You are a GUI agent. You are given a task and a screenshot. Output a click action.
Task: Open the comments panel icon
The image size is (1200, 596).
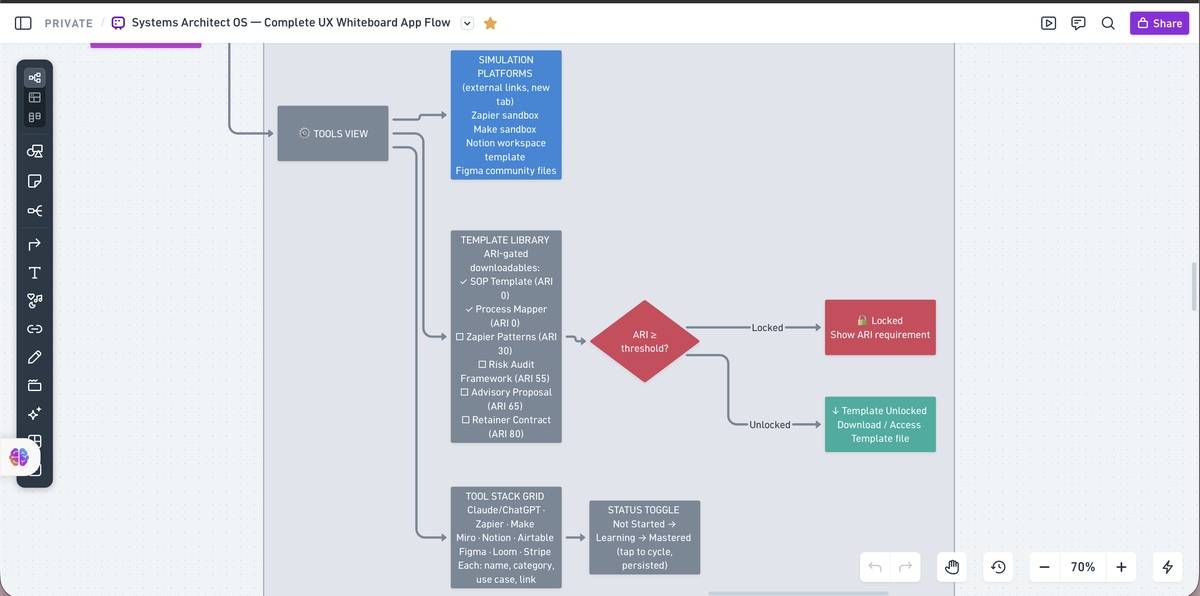(1078, 23)
